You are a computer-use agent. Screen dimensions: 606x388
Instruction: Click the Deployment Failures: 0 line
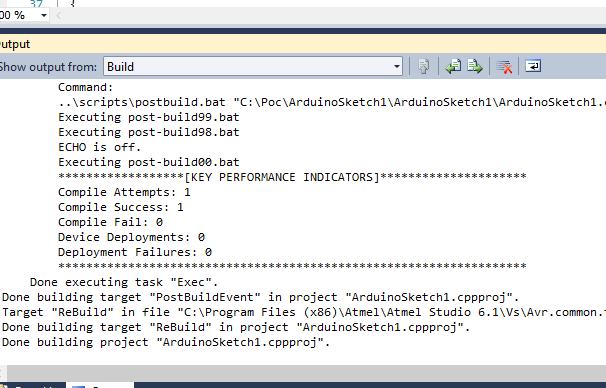[x=135, y=252]
